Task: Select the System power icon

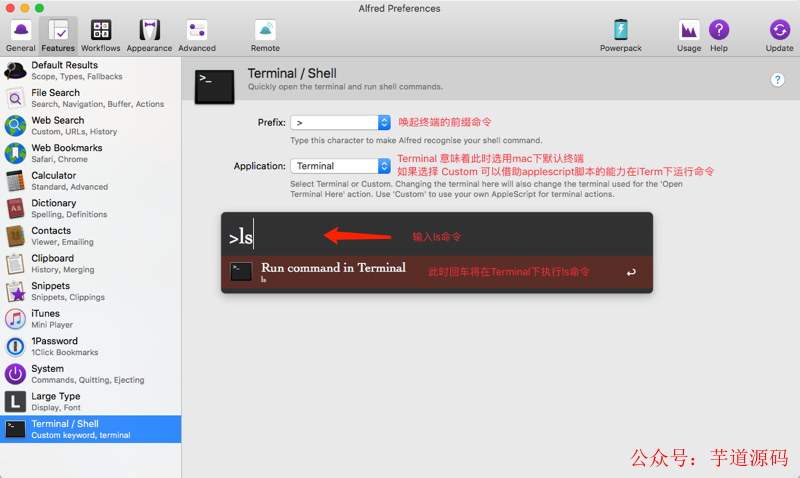Action: point(15,374)
